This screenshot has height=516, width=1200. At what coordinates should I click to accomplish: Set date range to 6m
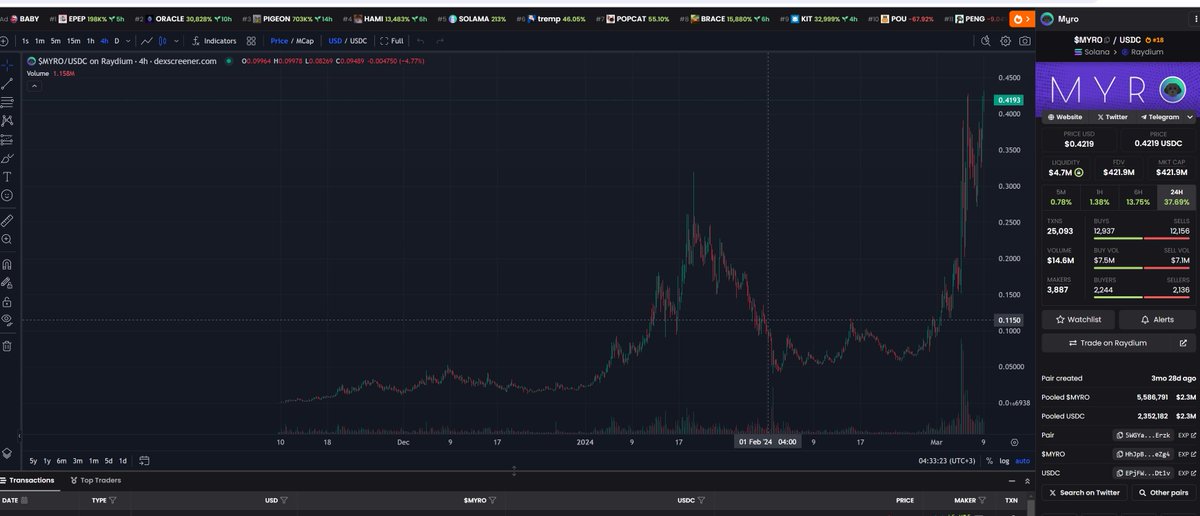pos(62,461)
